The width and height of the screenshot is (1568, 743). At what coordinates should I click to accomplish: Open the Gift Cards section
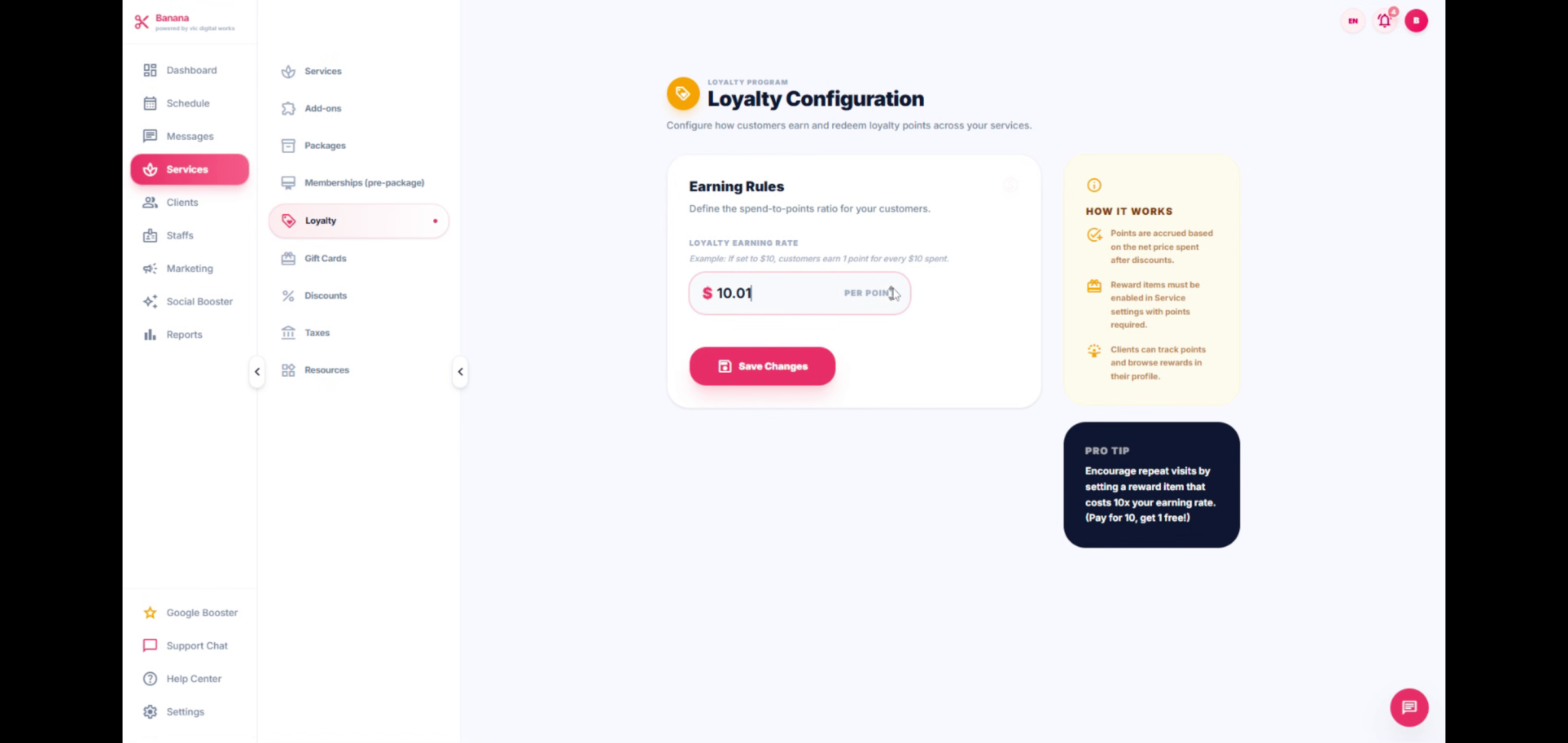[x=325, y=259]
